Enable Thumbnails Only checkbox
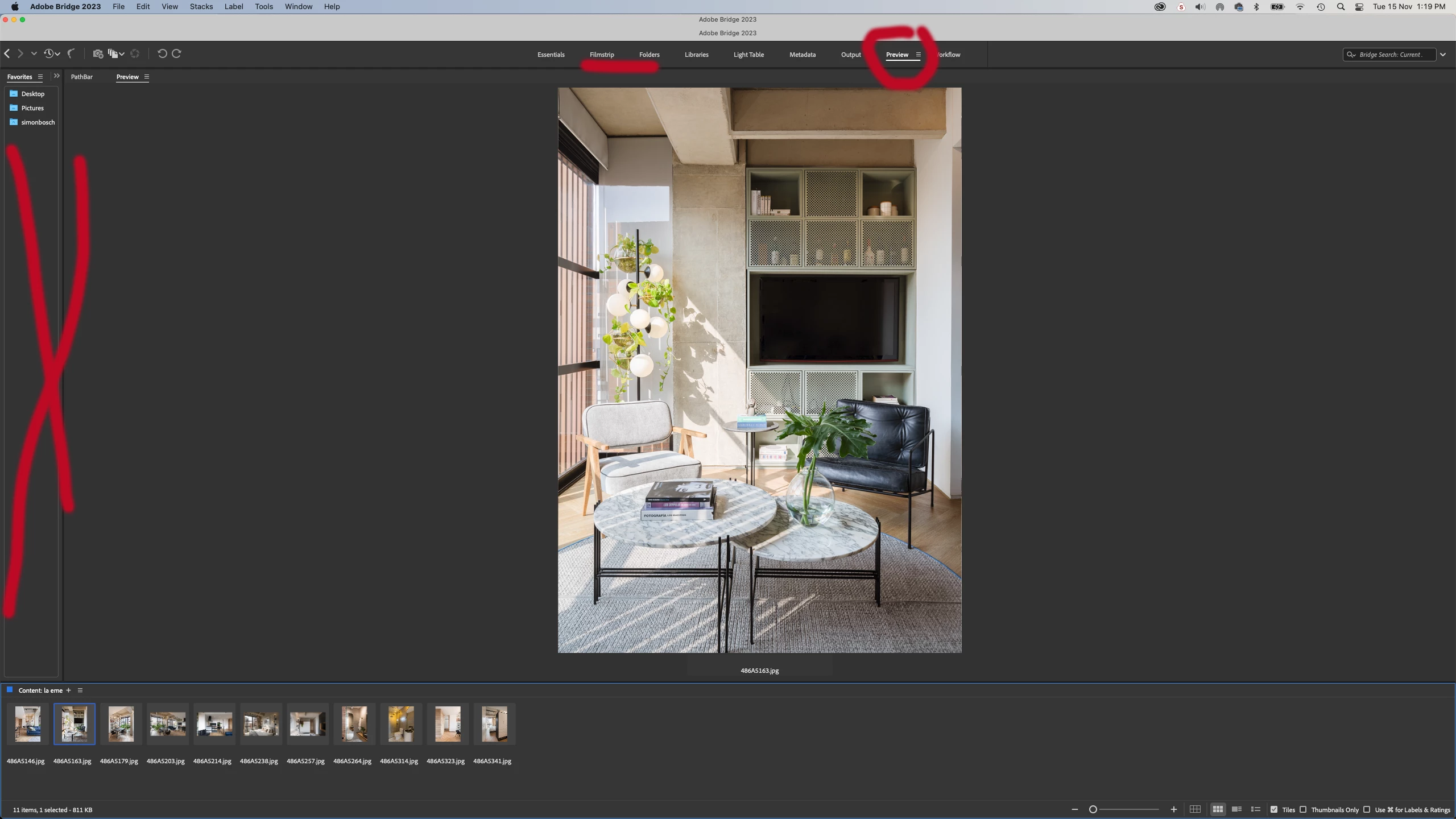This screenshot has width=1456, height=819. pyautogui.click(x=1303, y=809)
